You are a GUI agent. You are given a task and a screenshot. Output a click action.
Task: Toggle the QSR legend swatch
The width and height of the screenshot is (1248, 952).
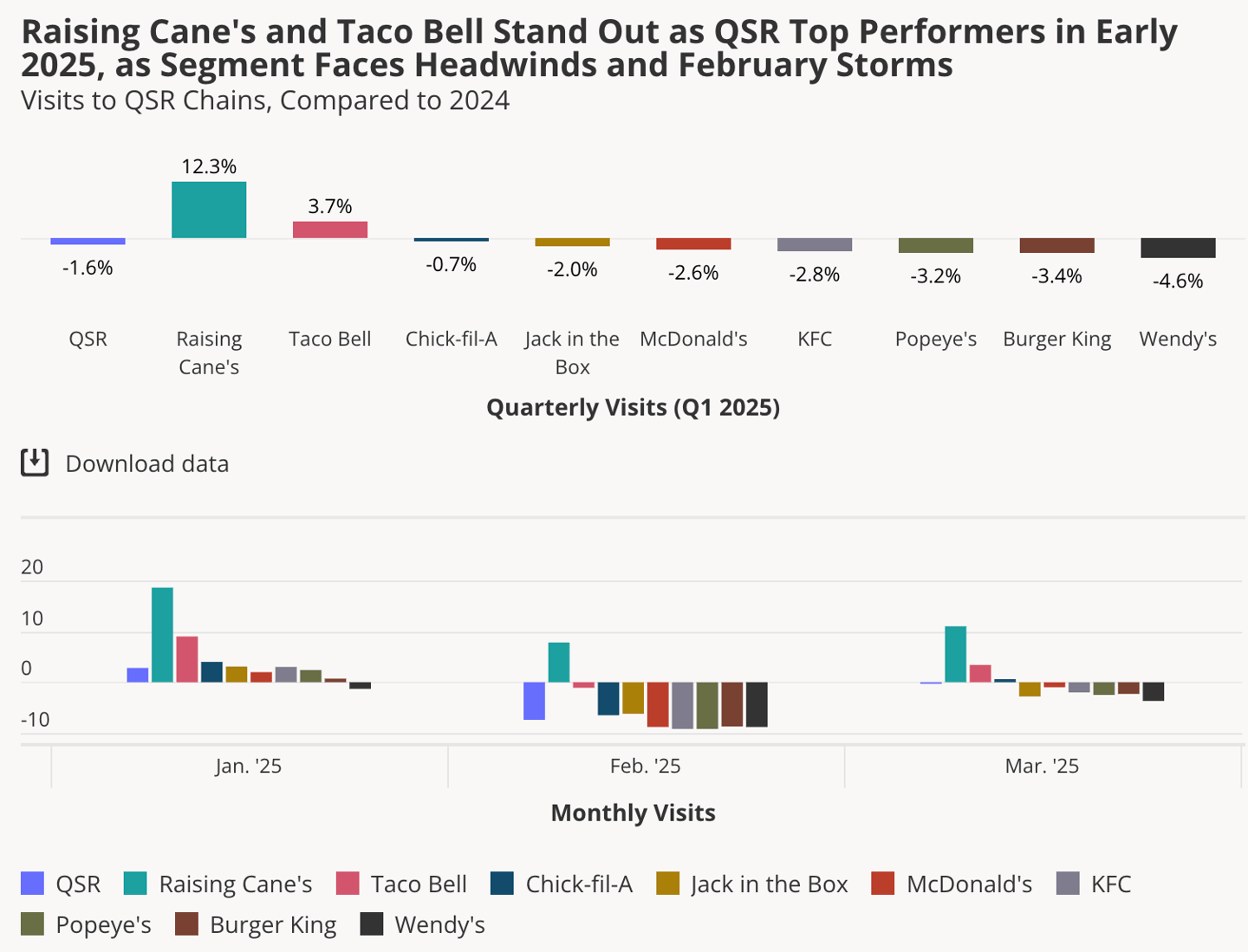click(32, 884)
